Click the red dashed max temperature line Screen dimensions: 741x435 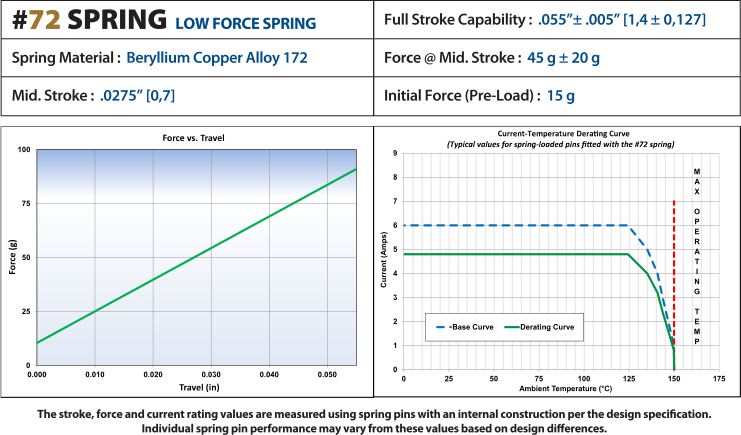point(674,270)
